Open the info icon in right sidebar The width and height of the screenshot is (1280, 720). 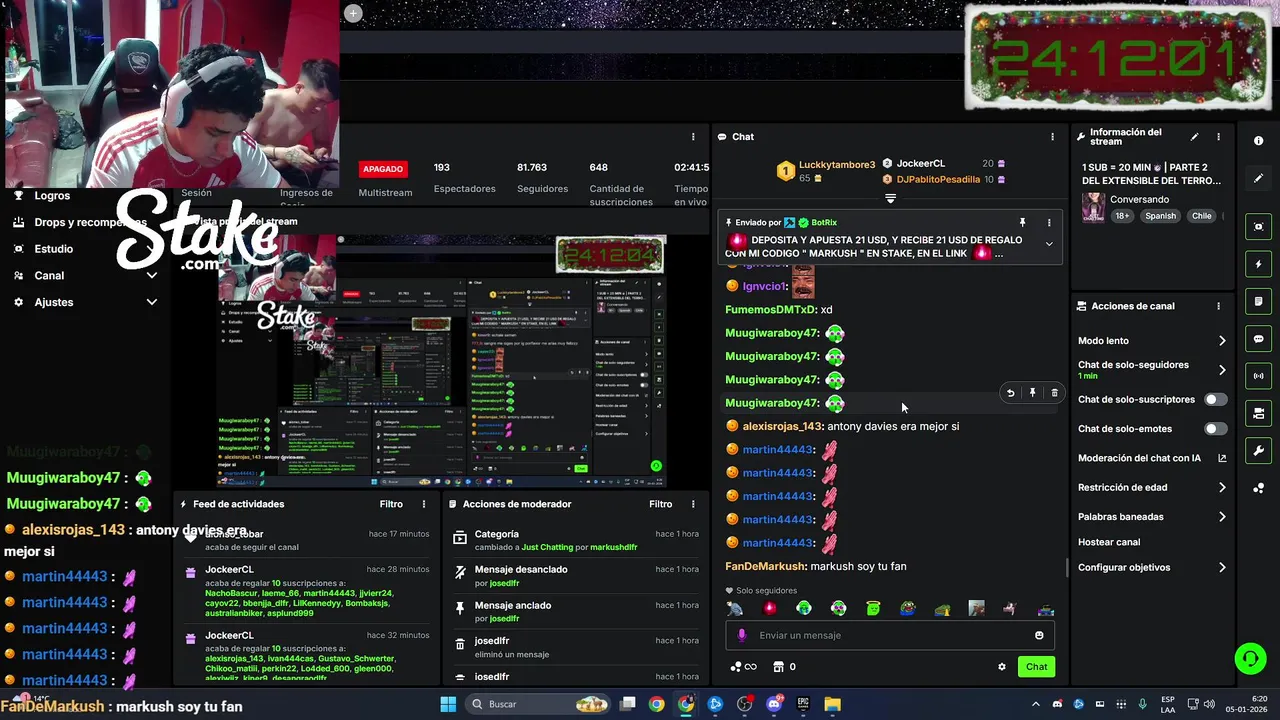1258,141
